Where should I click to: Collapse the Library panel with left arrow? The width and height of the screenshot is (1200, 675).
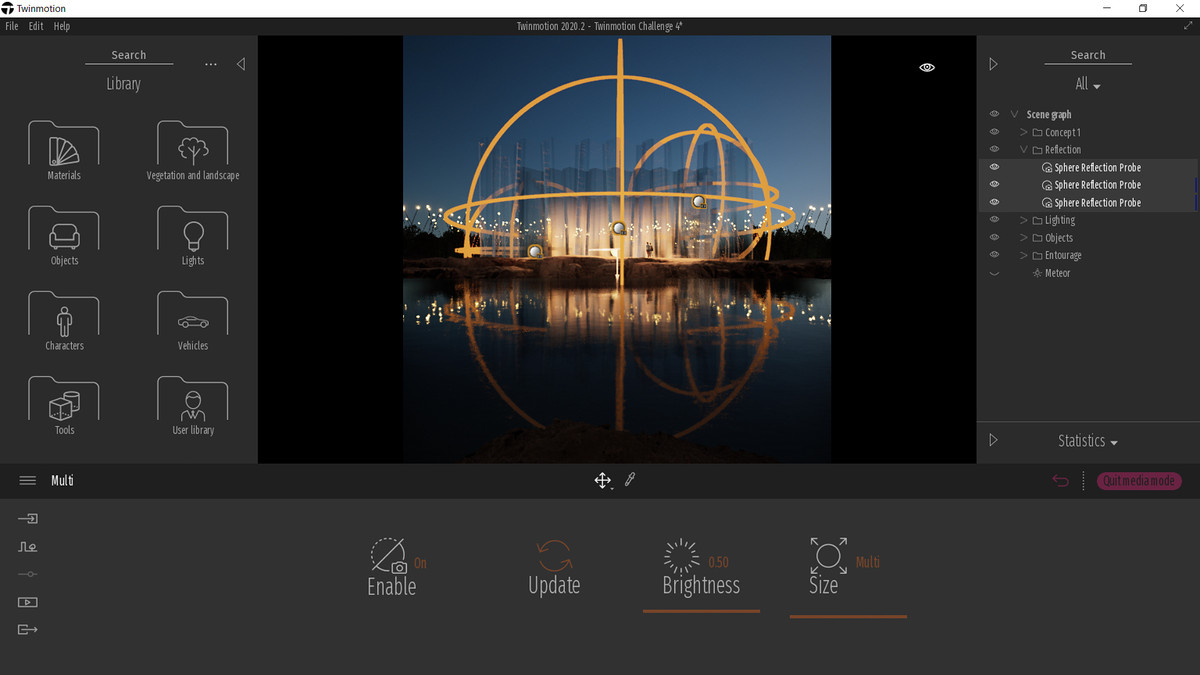241,64
